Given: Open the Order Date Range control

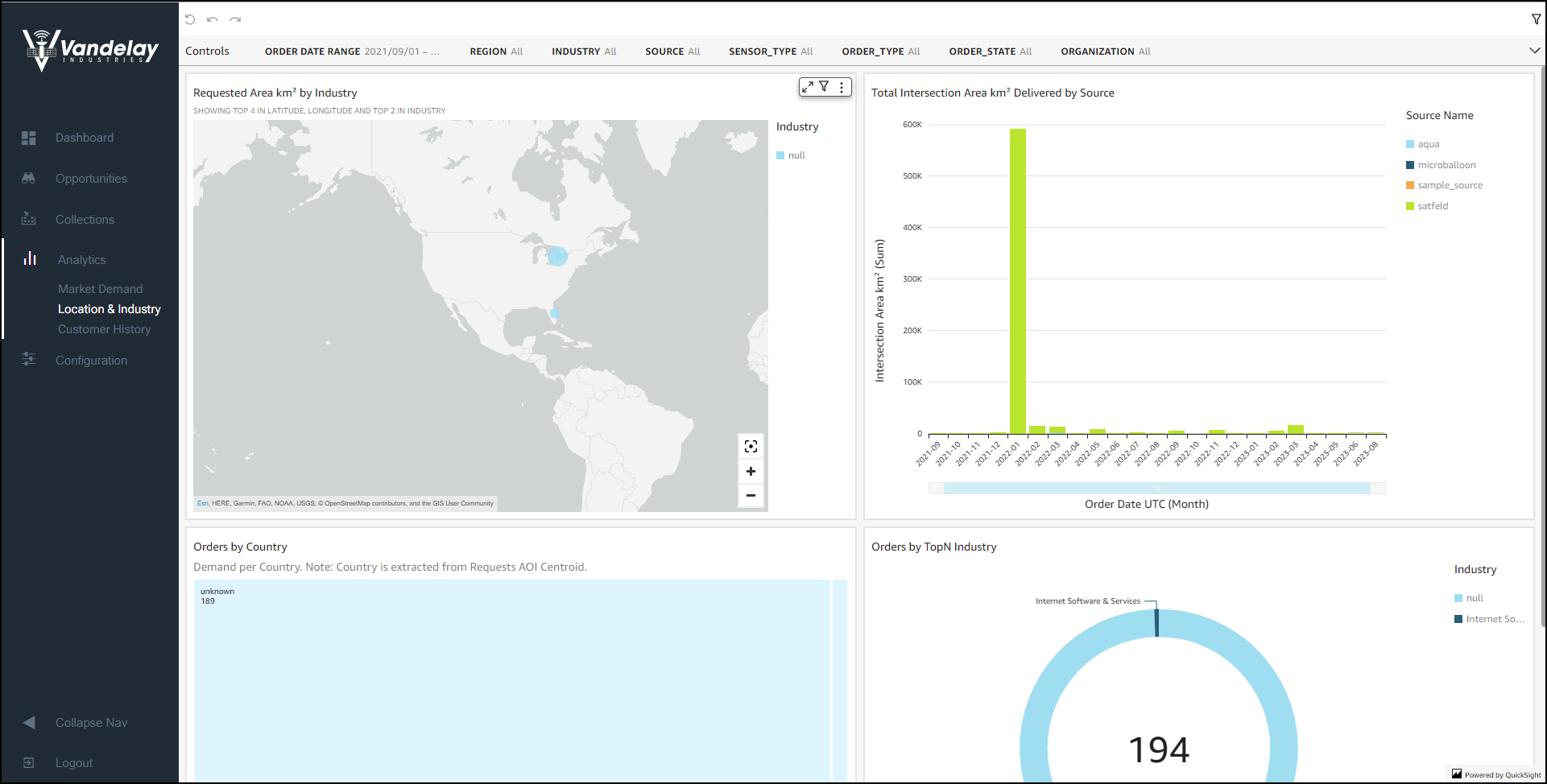Looking at the screenshot, I should tap(352, 52).
